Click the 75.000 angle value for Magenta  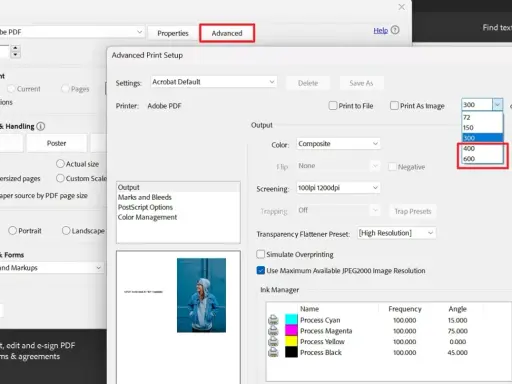coord(457,331)
